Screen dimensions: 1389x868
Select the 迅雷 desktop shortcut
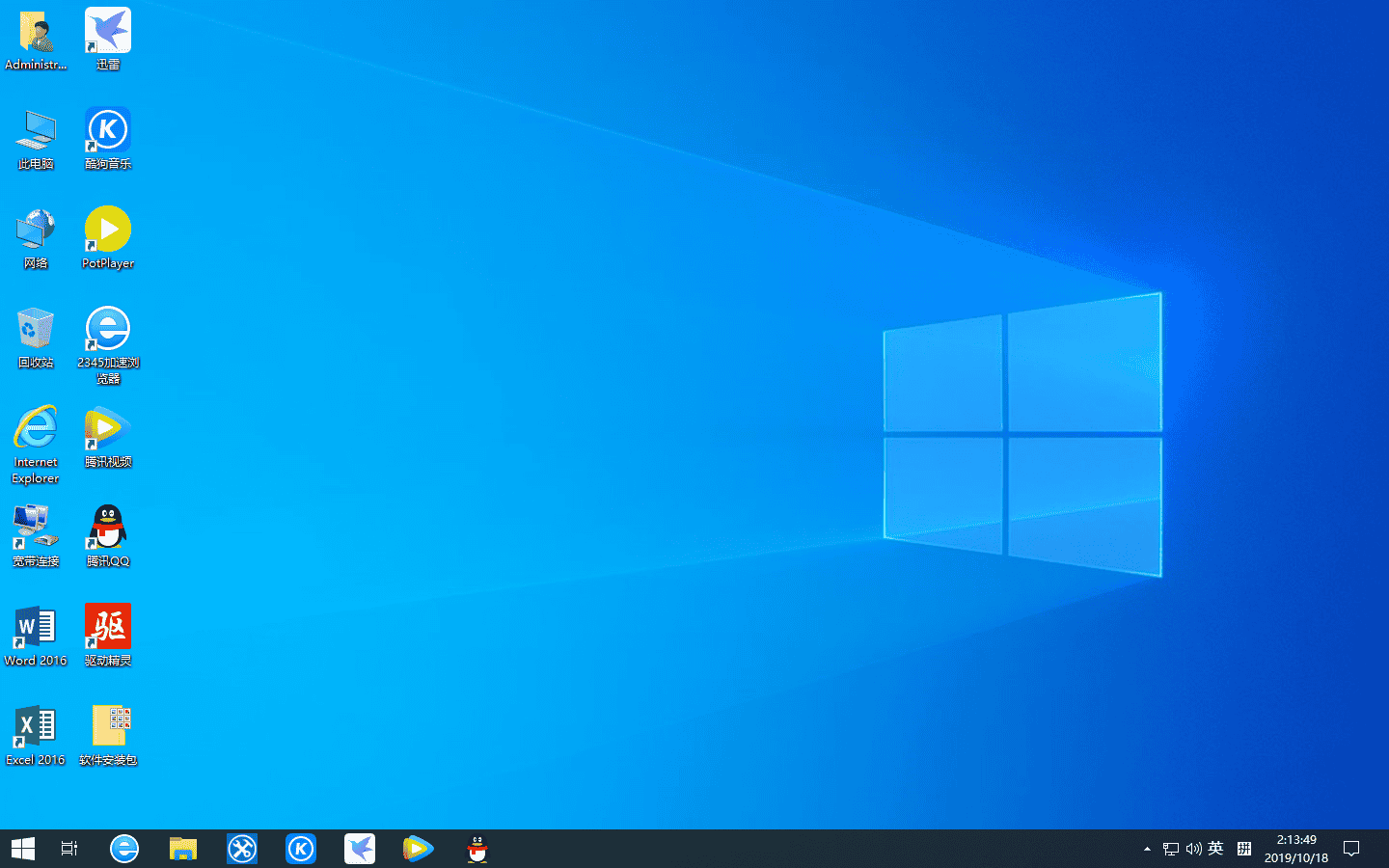(x=108, y=41)
